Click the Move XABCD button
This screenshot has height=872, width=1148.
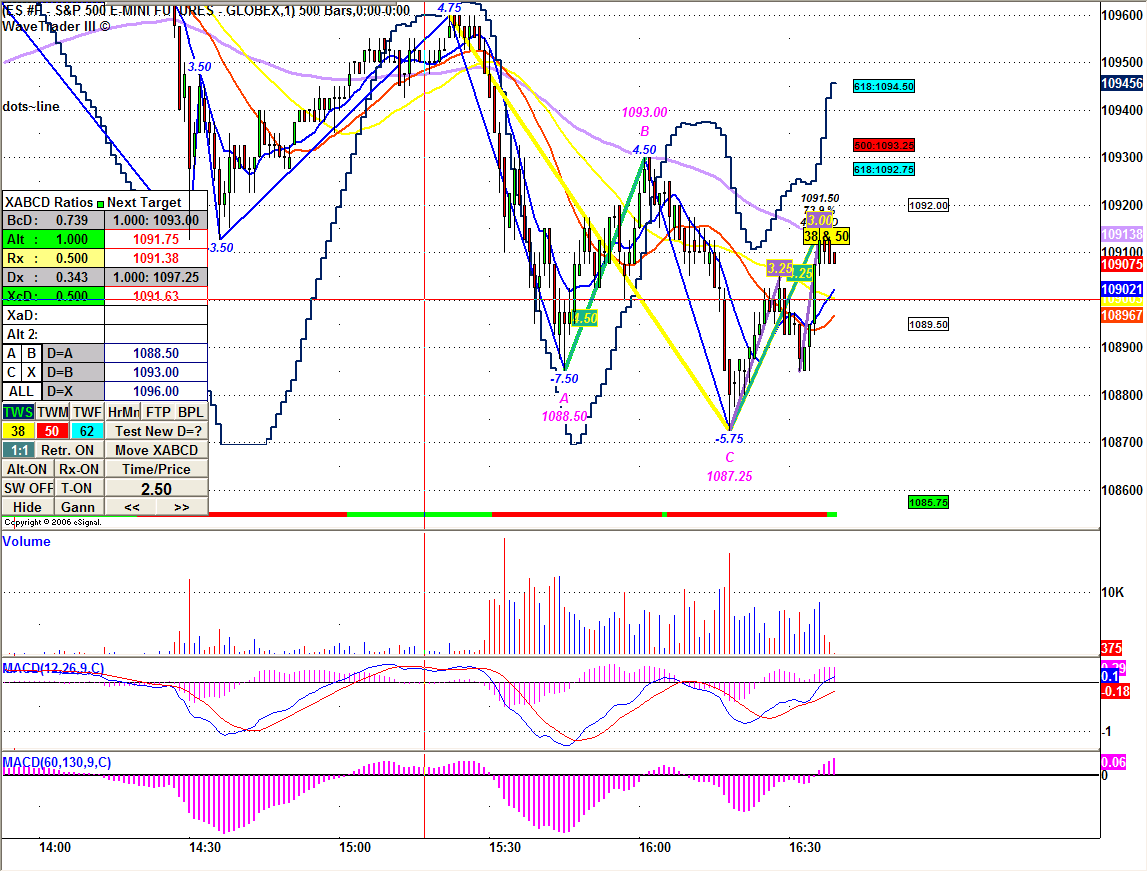(x=156, y=450)
